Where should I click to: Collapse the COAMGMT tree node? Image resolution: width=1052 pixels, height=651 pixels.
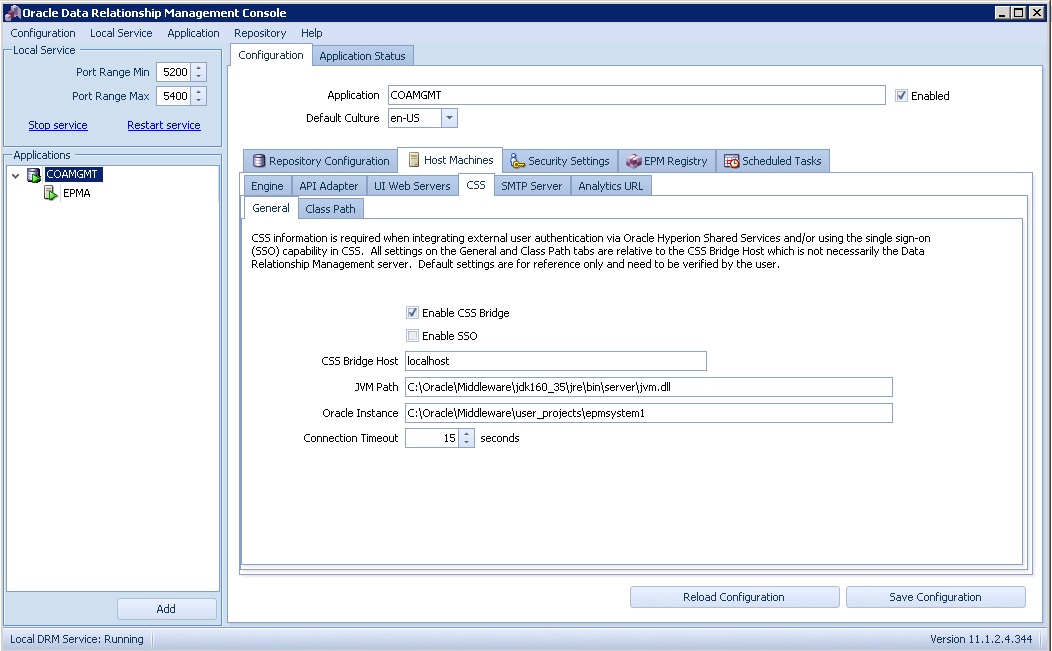click(x=15, y=175)
